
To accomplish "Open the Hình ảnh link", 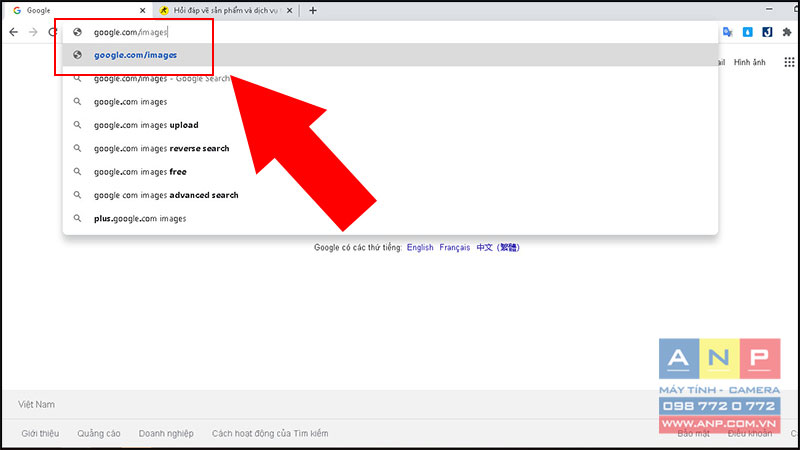I will pos(749,62).
